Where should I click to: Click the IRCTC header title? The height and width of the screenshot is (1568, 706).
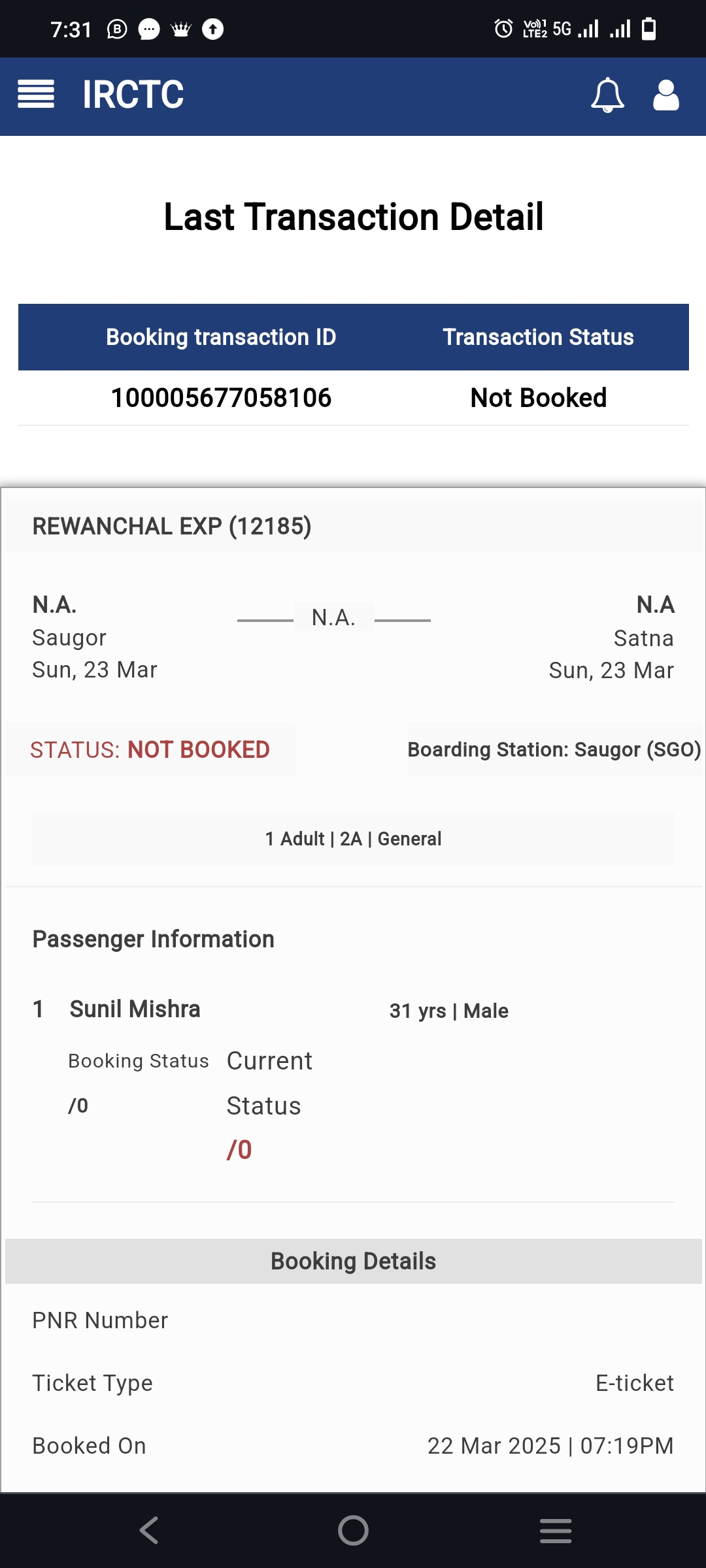(x=133, y=95)
